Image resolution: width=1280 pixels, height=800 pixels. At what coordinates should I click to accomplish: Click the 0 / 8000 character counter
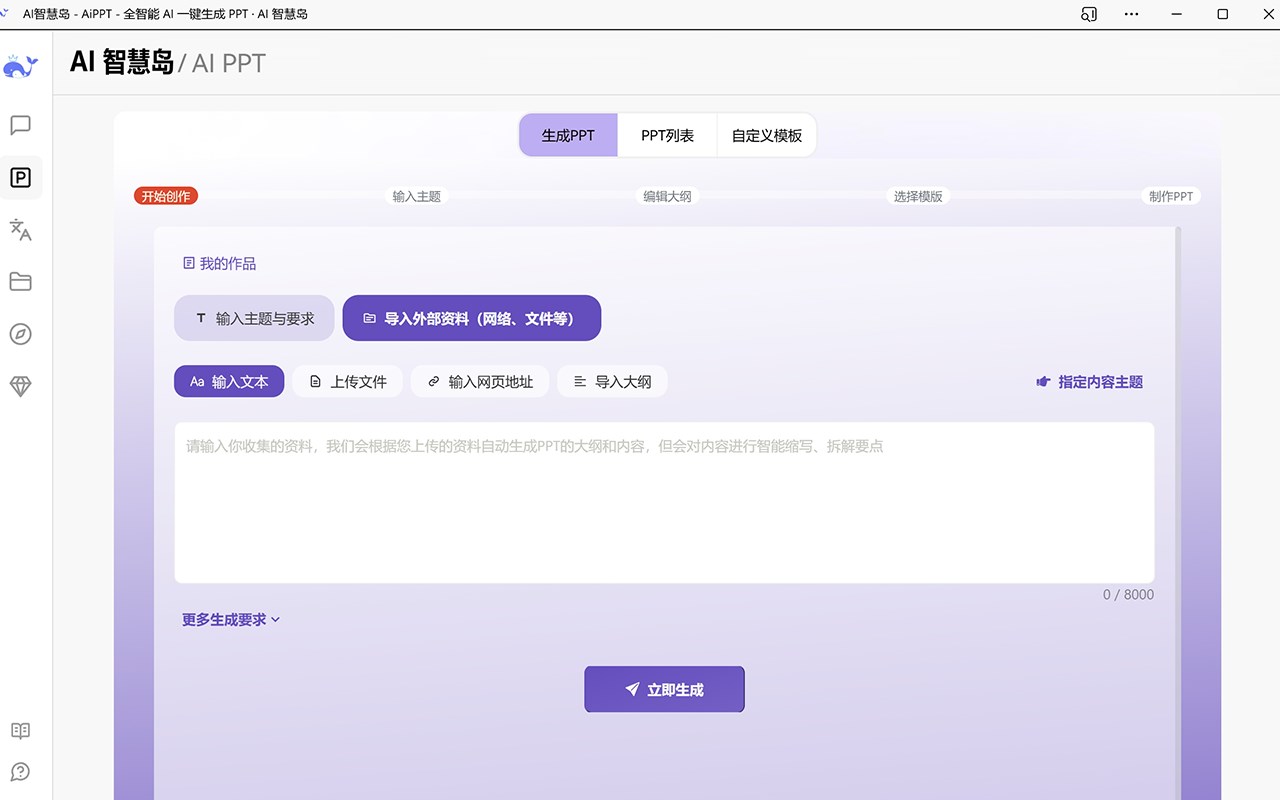(1128, 594)
